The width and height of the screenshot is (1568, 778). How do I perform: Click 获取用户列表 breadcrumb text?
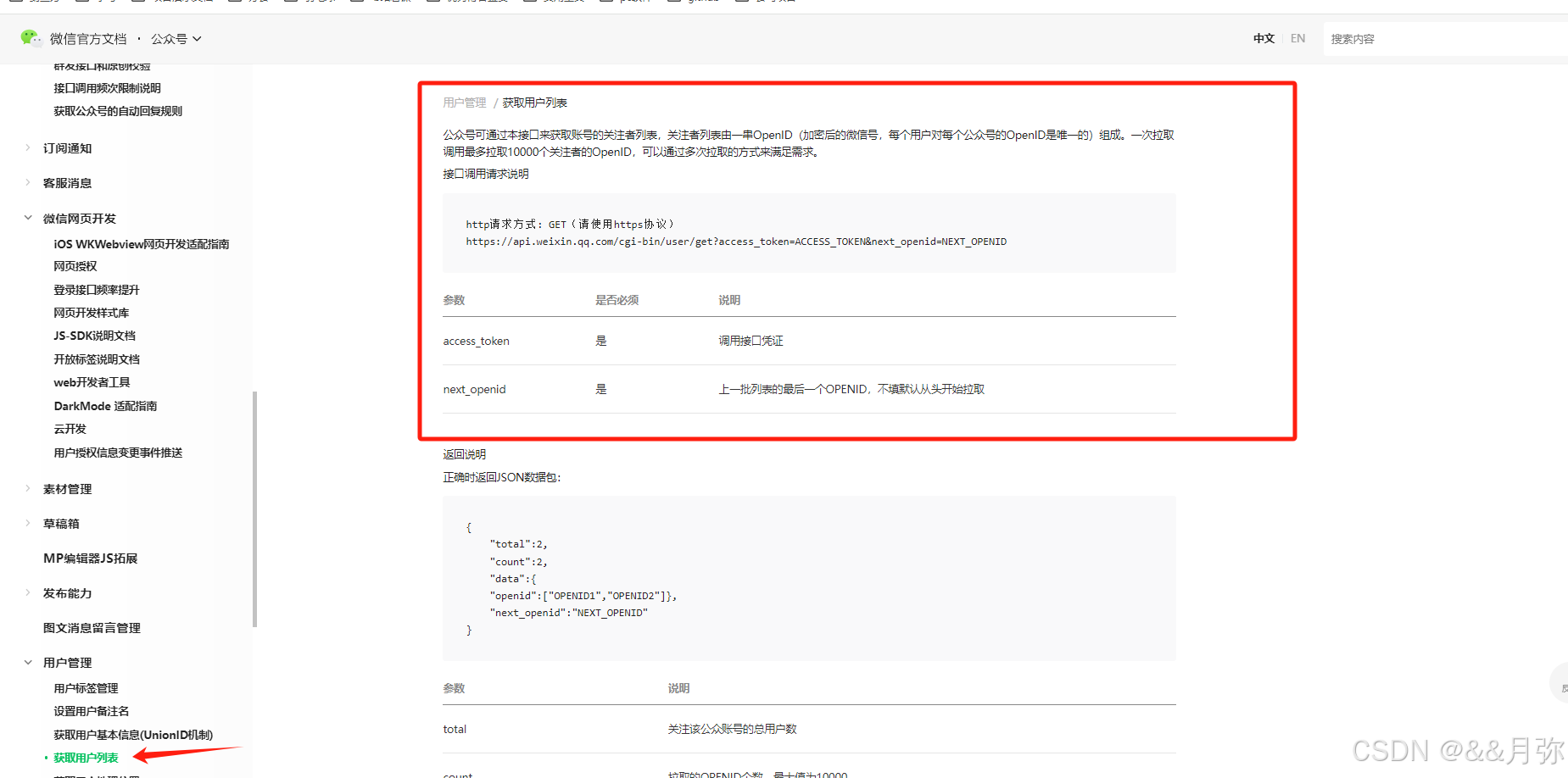pos(535,103)
